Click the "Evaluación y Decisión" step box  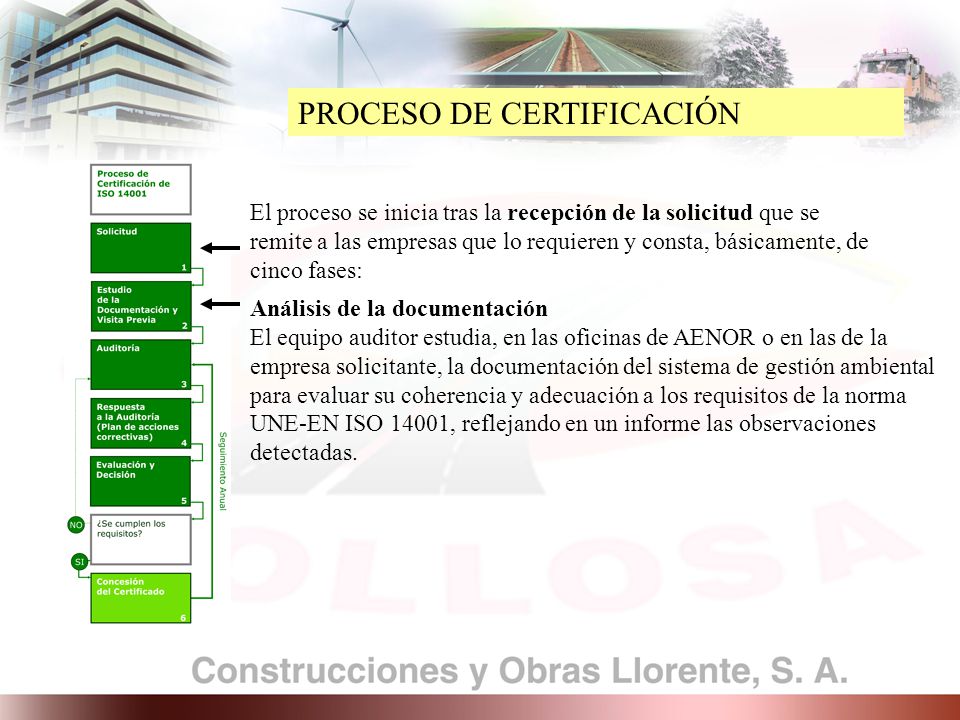click(141, 481)
